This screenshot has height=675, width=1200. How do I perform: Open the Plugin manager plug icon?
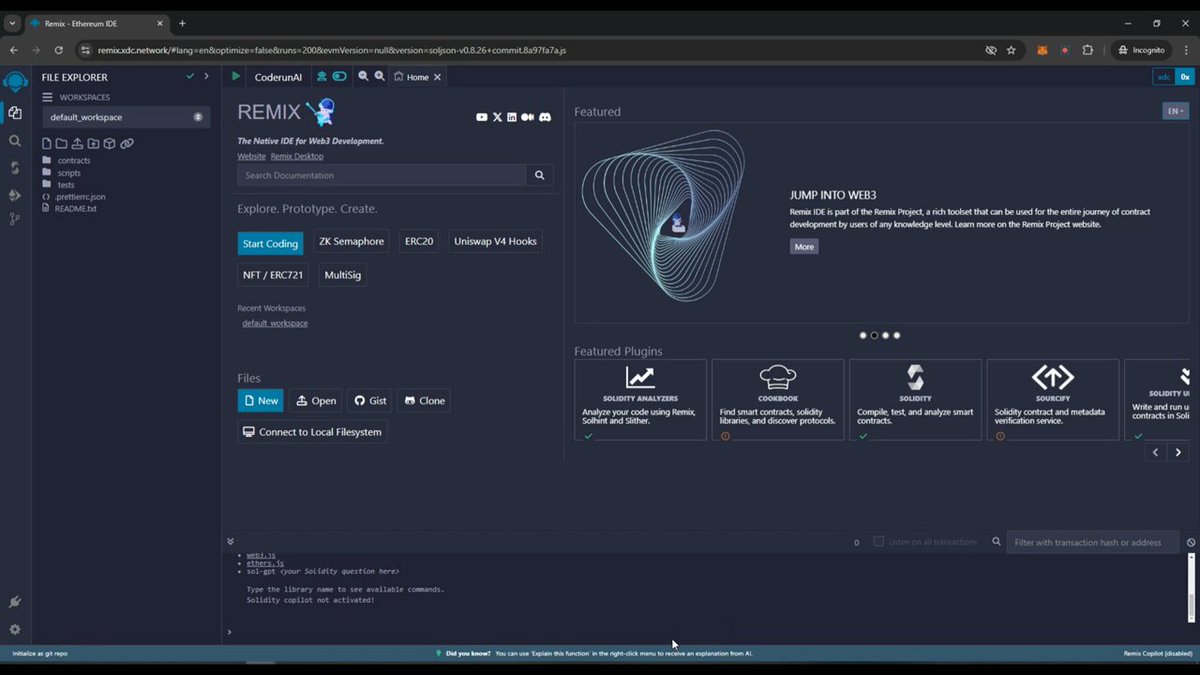pos(15,602)
